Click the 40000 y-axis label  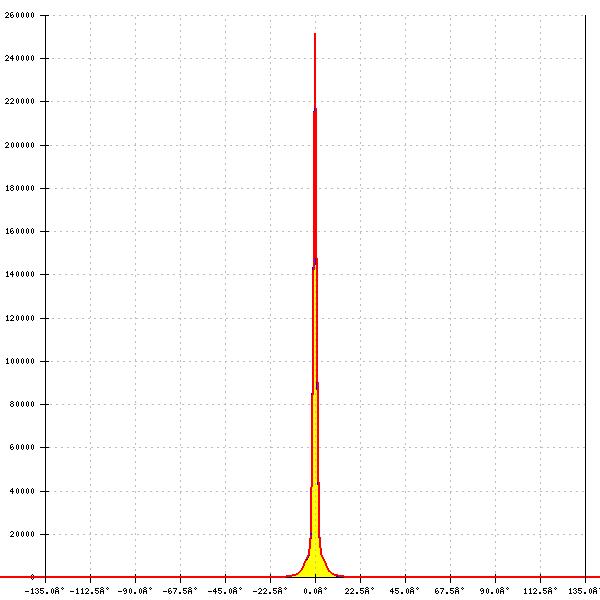coord(22,491)
